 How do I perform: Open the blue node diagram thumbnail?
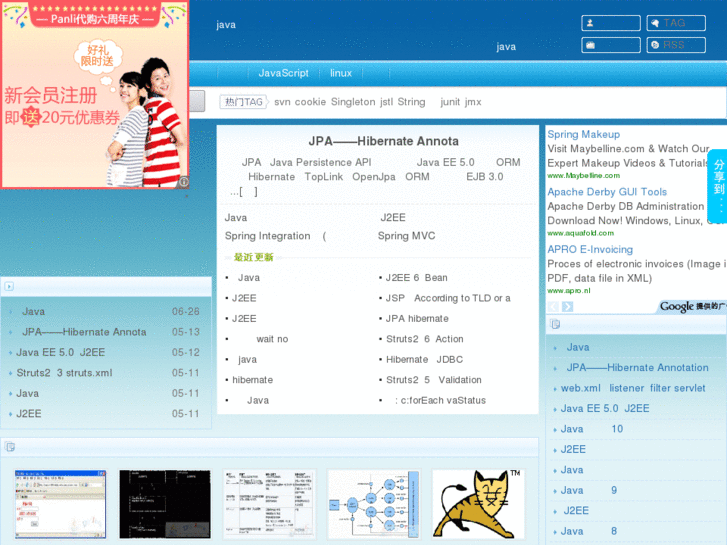click(374, 504)
